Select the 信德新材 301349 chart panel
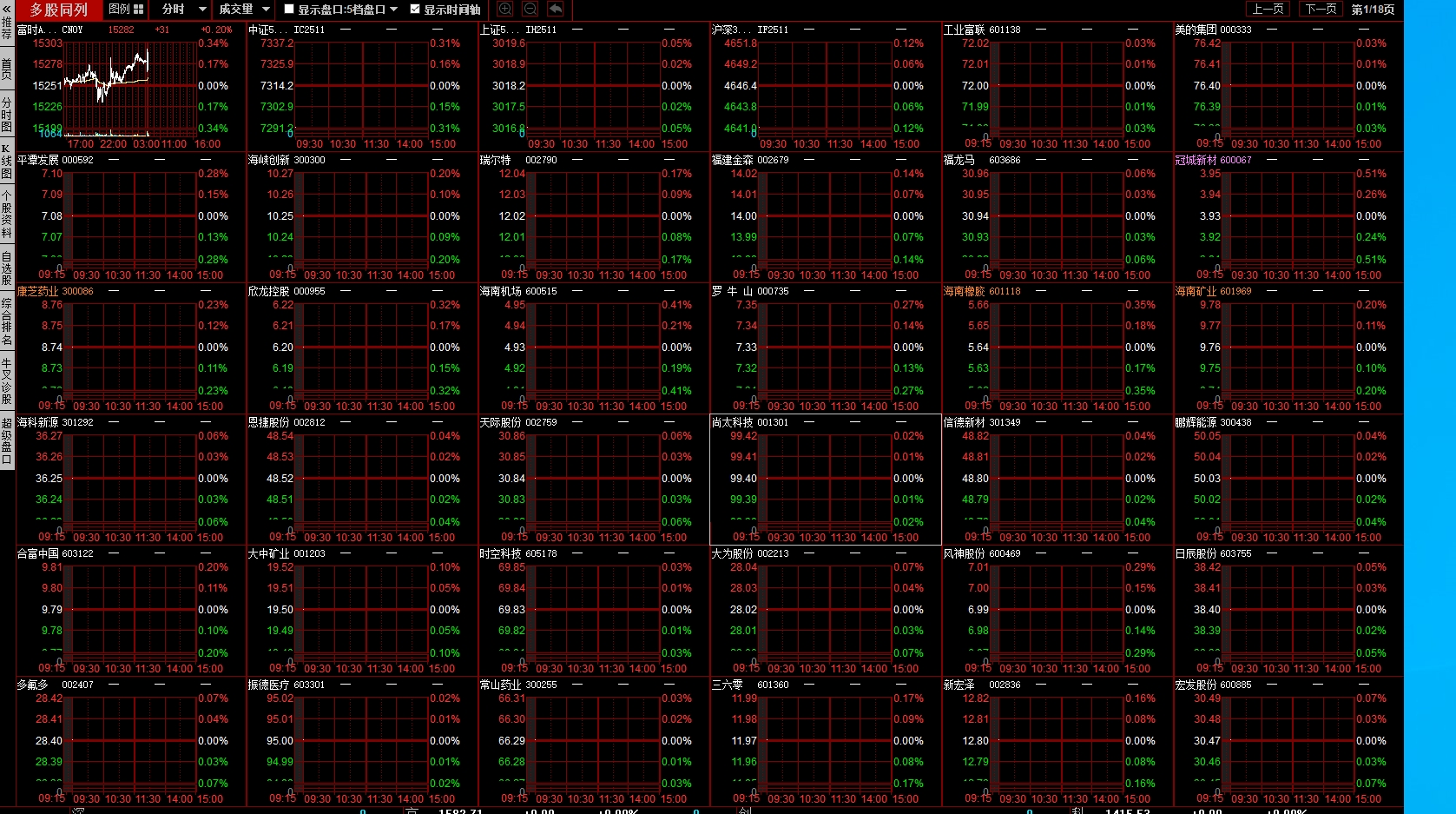The image size is (1456, 814). click(1057, 480)
